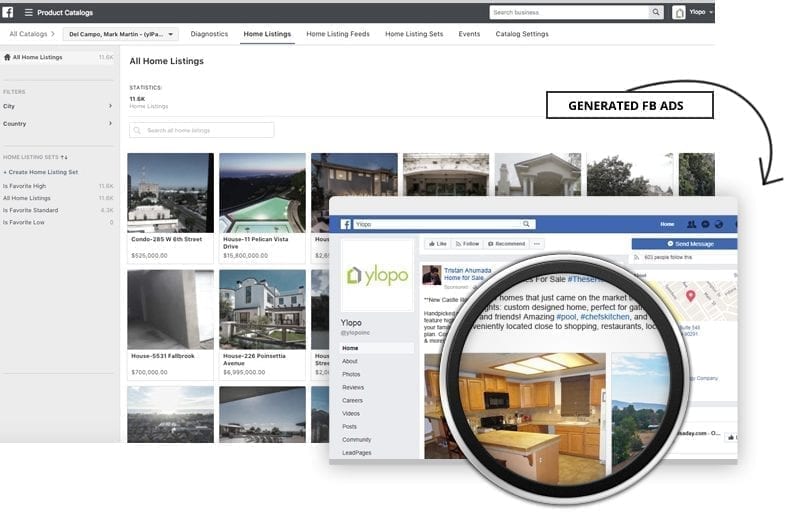Click the Follow button on the Ylopo page
This screenshot has width=793, height=512.
(467, 244)
